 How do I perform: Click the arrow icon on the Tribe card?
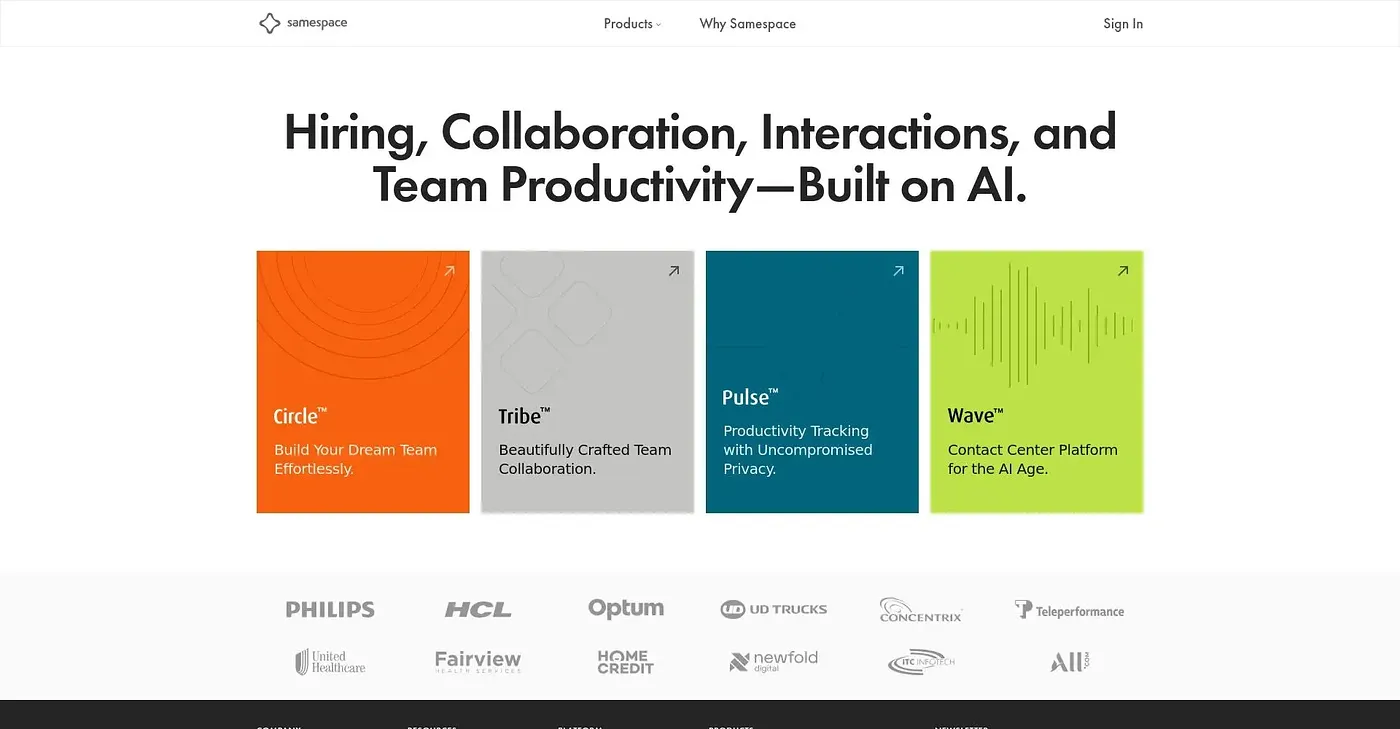point(674,271)
